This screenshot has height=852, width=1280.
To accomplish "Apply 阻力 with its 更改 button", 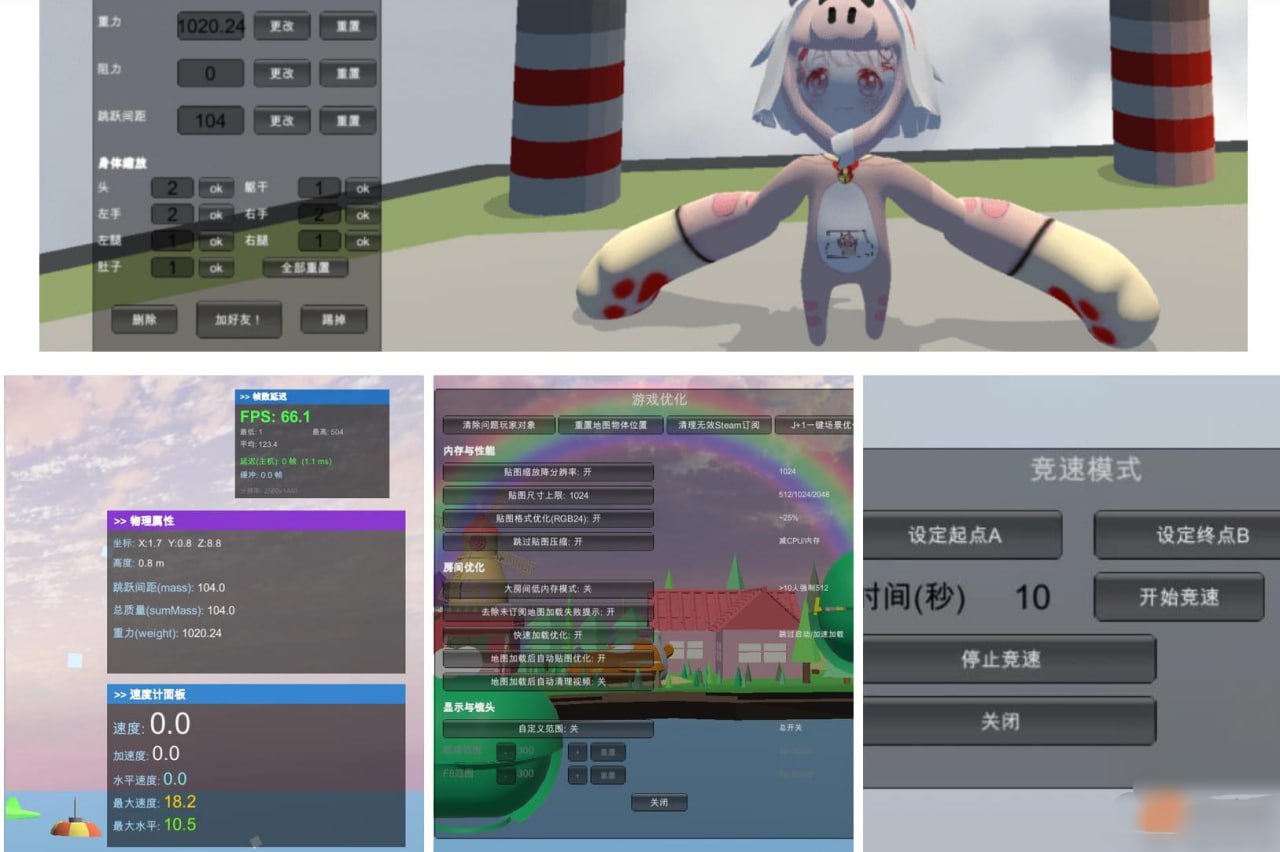I will 282,73.
